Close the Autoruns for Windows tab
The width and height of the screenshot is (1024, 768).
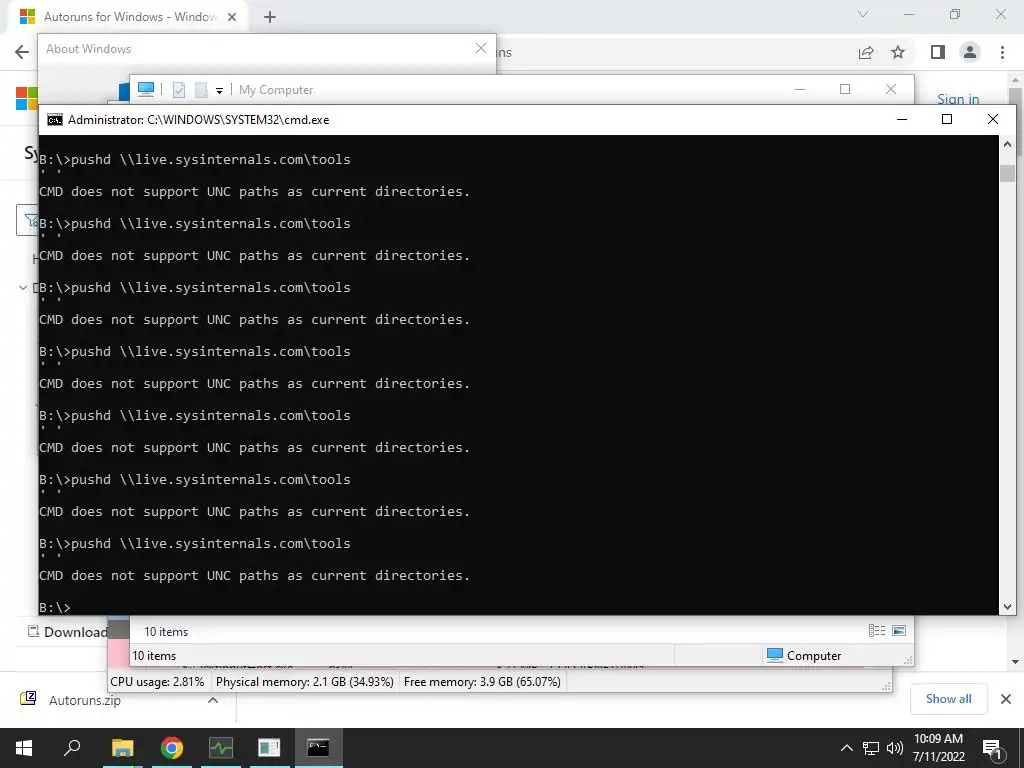tap(232, 17)
